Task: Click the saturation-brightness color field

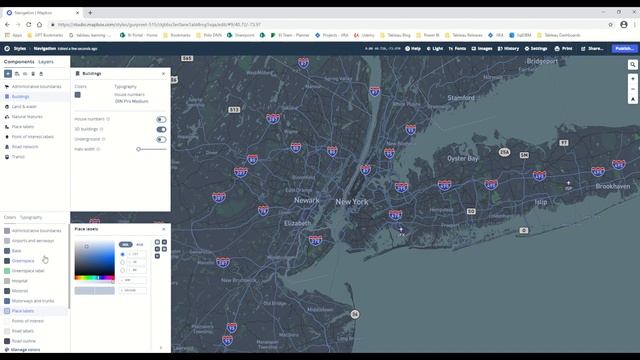Action: tap(94, 258)
